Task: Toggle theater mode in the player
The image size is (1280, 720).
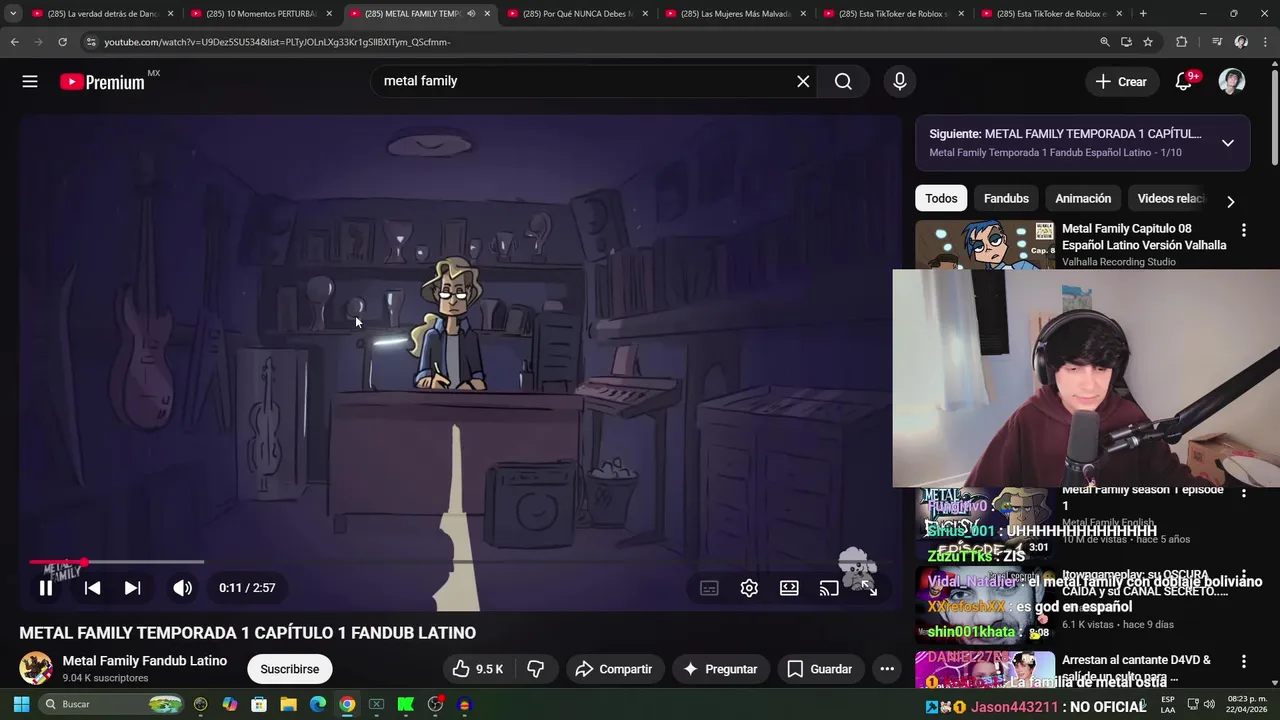Action: 789,588
